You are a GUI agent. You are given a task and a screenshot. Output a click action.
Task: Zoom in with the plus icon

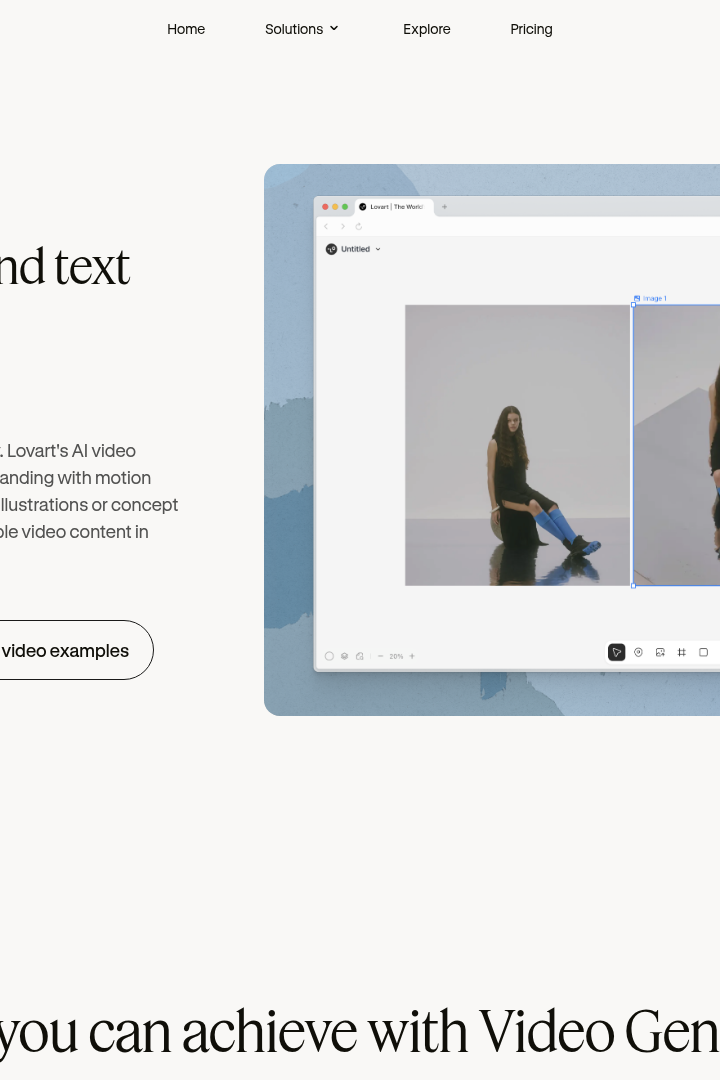coord(412,656)
